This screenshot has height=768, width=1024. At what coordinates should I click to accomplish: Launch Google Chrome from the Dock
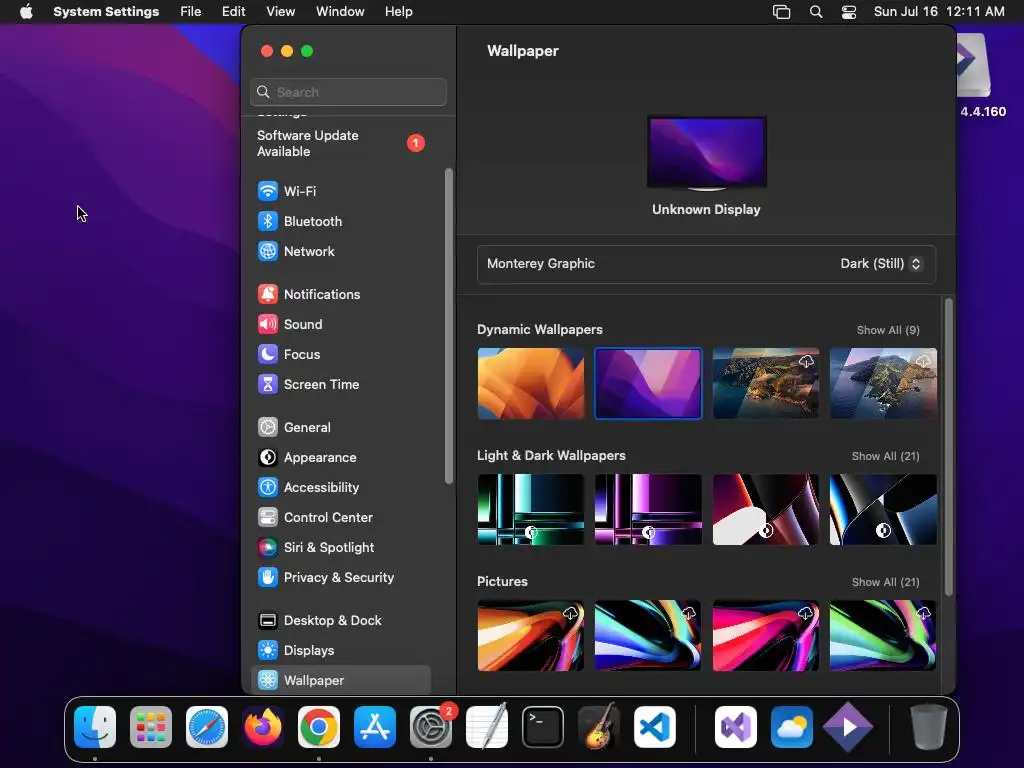(x=319, y=727)
